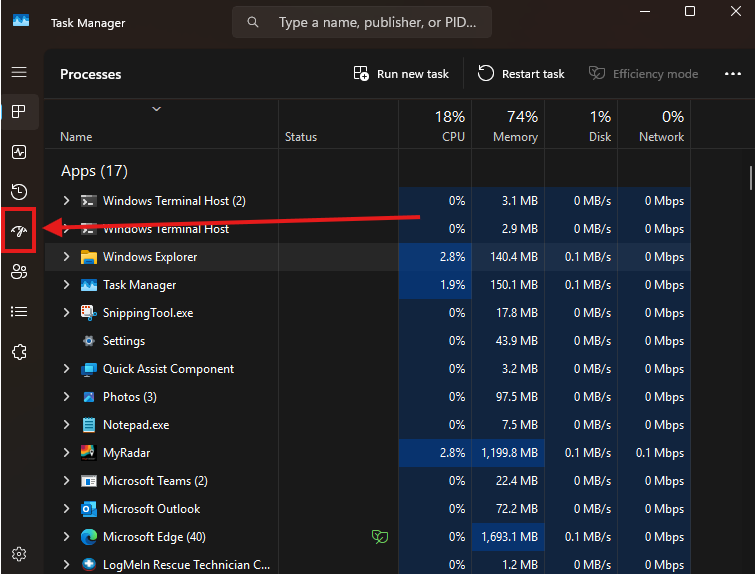Sort by the CPU column header
The width and height of the screenshot is (755, 574).
435,125
